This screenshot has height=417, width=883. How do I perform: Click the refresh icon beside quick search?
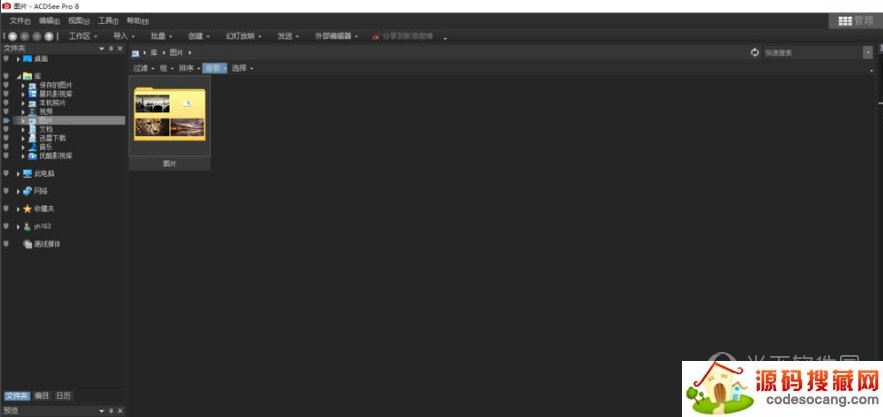[x=755, y=52]
